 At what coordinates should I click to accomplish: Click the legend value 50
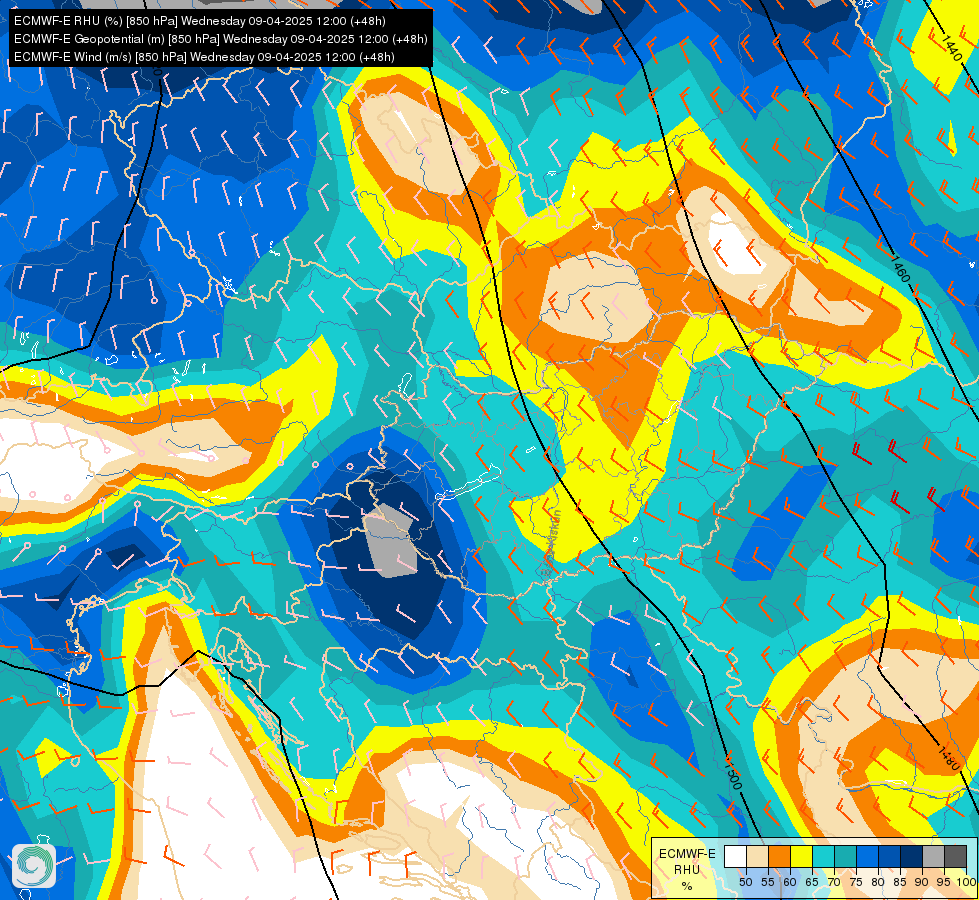pyautogui.click(x=746, y=882)
